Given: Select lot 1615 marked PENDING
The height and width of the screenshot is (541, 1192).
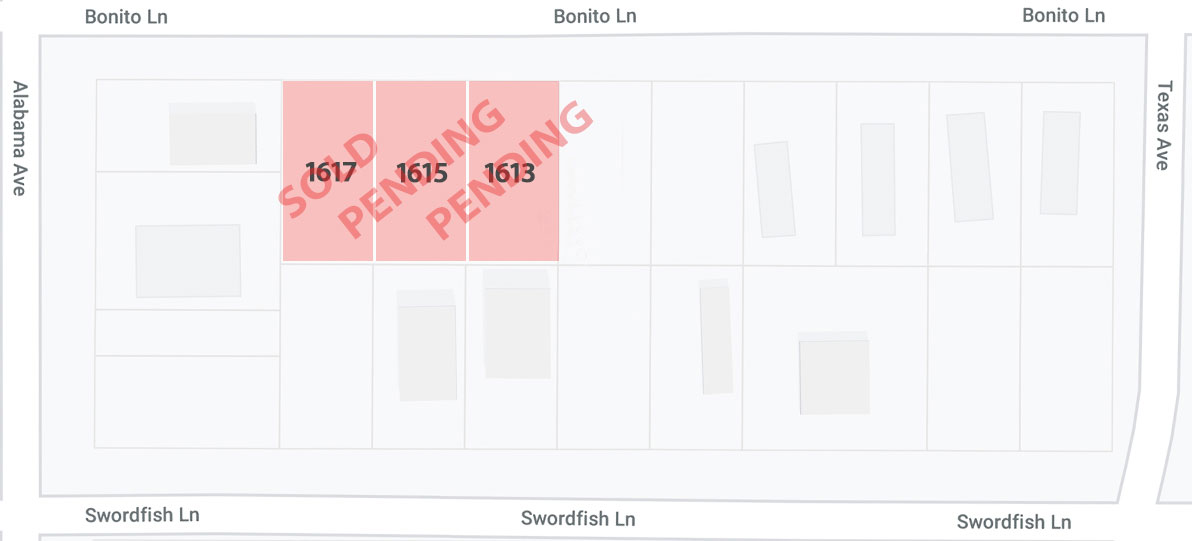Looking at the screenshot, I should (x=420, y=171).
